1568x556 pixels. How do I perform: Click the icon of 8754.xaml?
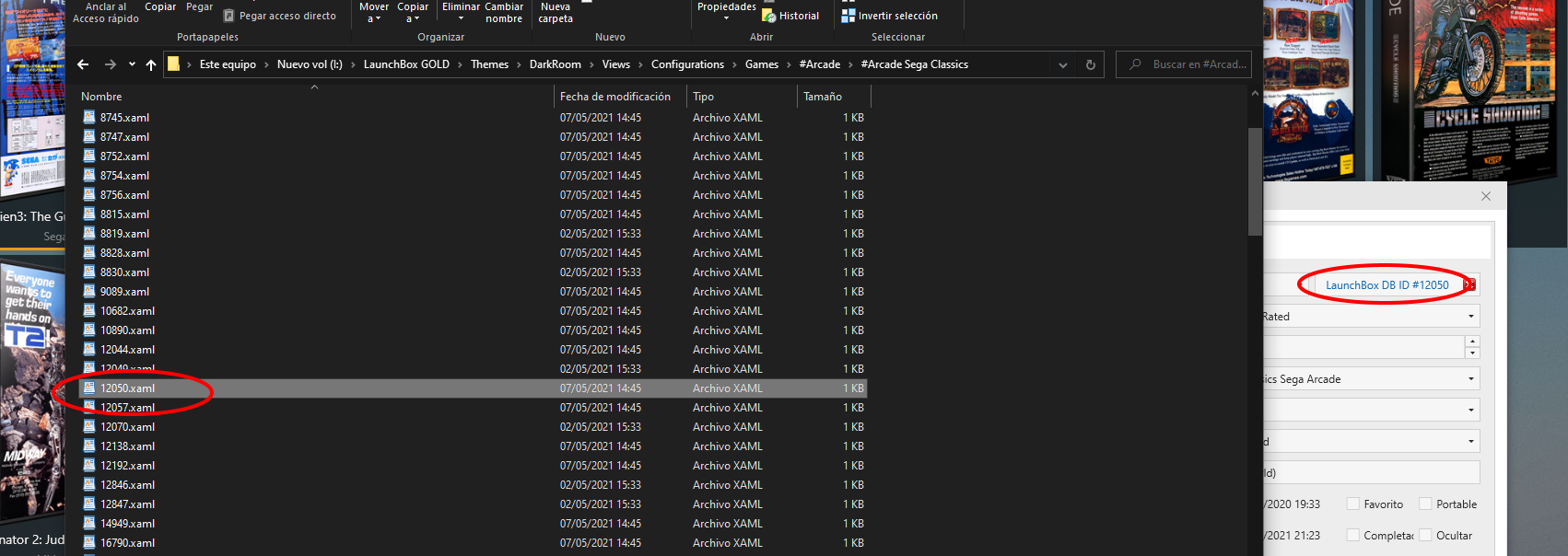[89, 175]
